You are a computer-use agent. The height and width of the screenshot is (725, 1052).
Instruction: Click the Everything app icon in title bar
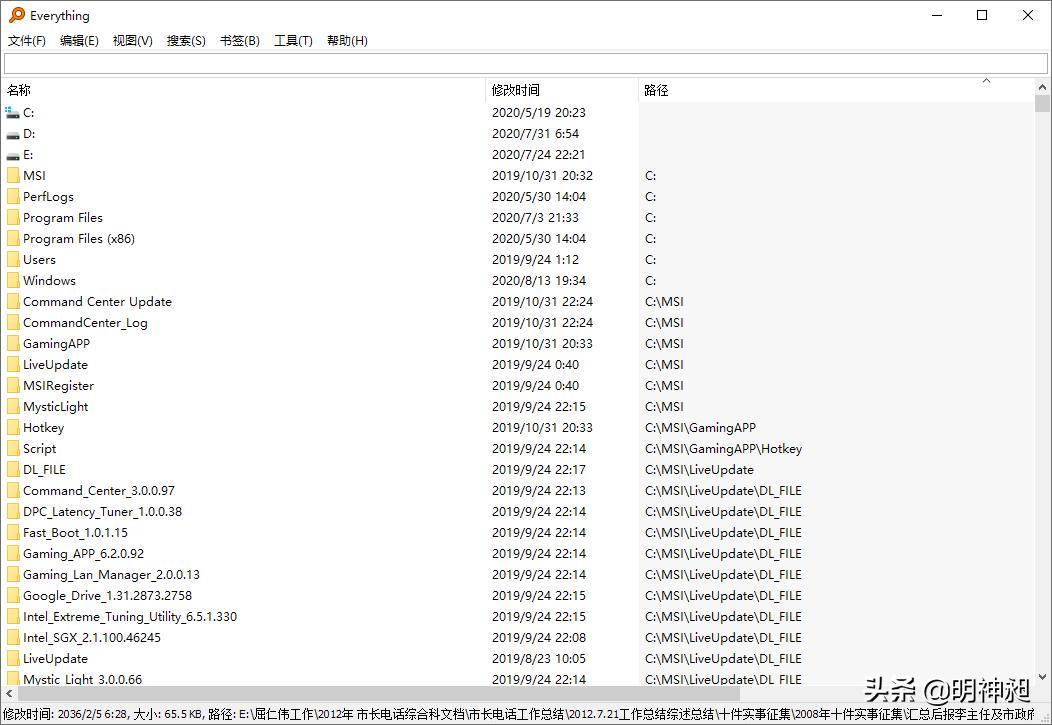coord(16,16)
